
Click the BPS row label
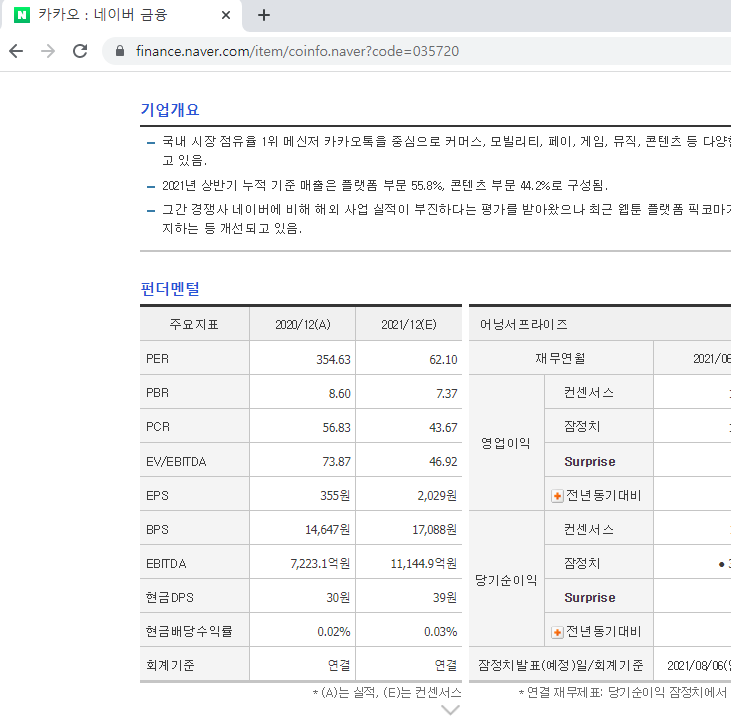(x=158, y=530)
